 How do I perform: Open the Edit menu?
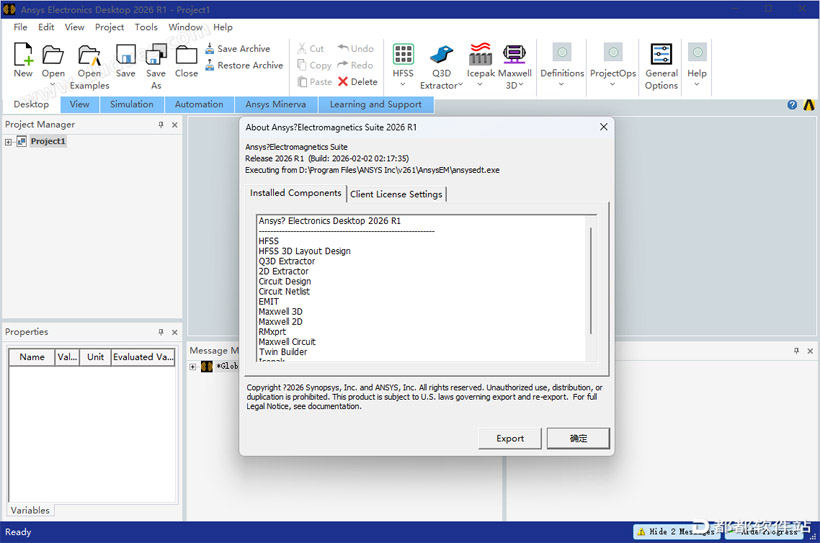click(46, 27)
